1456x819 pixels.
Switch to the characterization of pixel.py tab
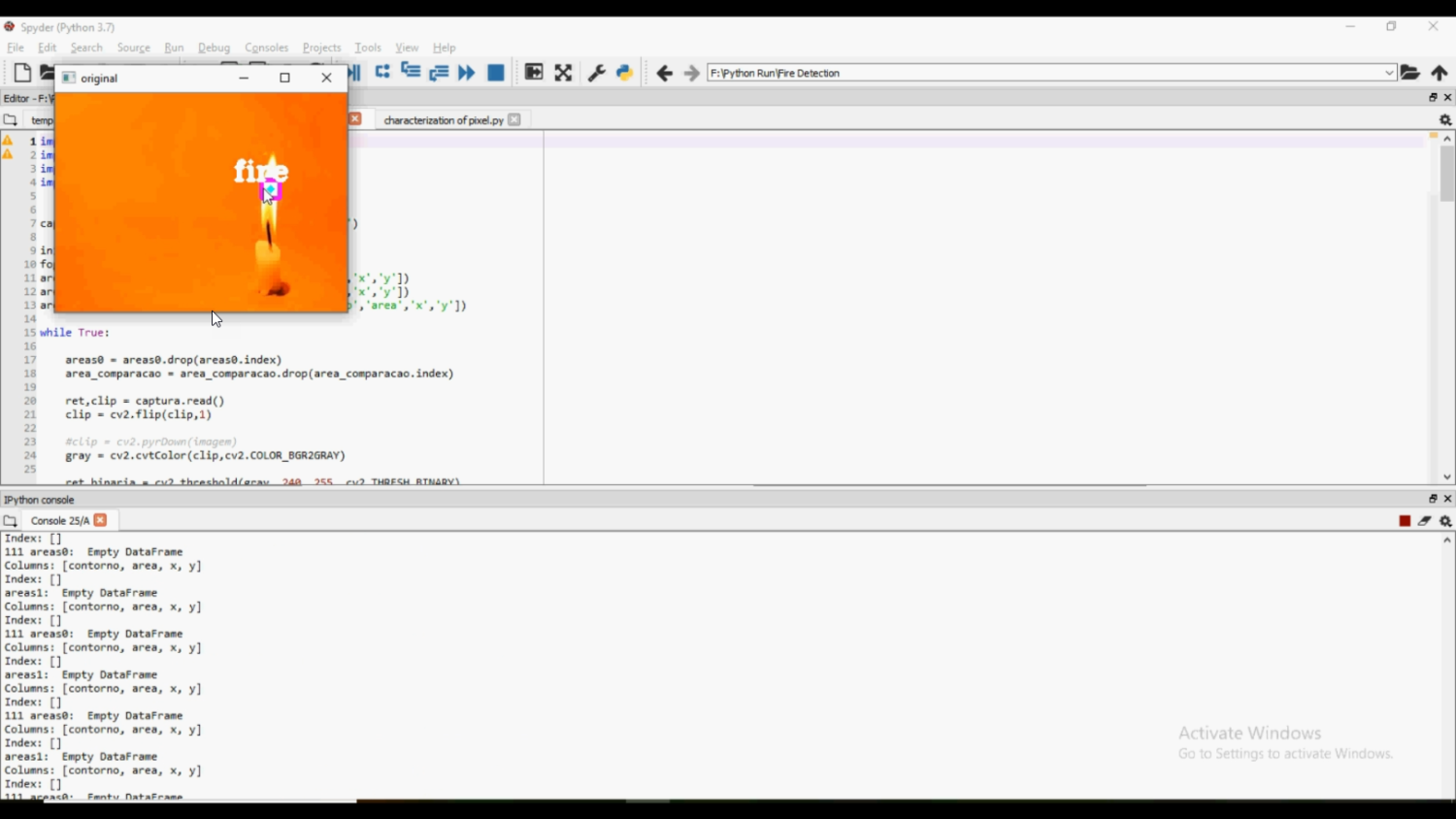click(443, 120)
